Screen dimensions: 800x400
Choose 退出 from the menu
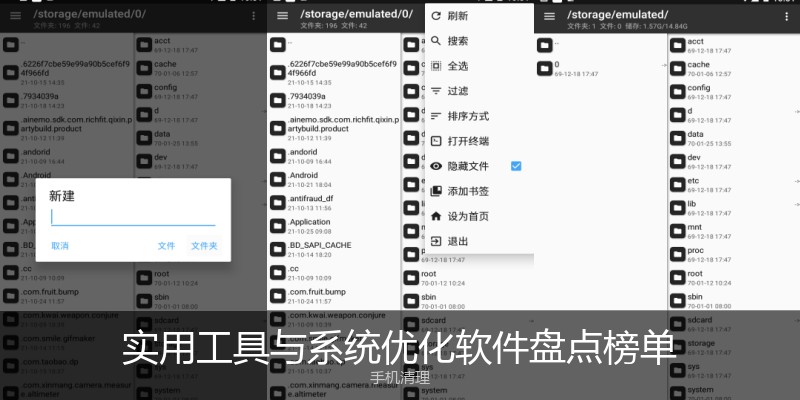pyautogui.click(x=479, y=241)
